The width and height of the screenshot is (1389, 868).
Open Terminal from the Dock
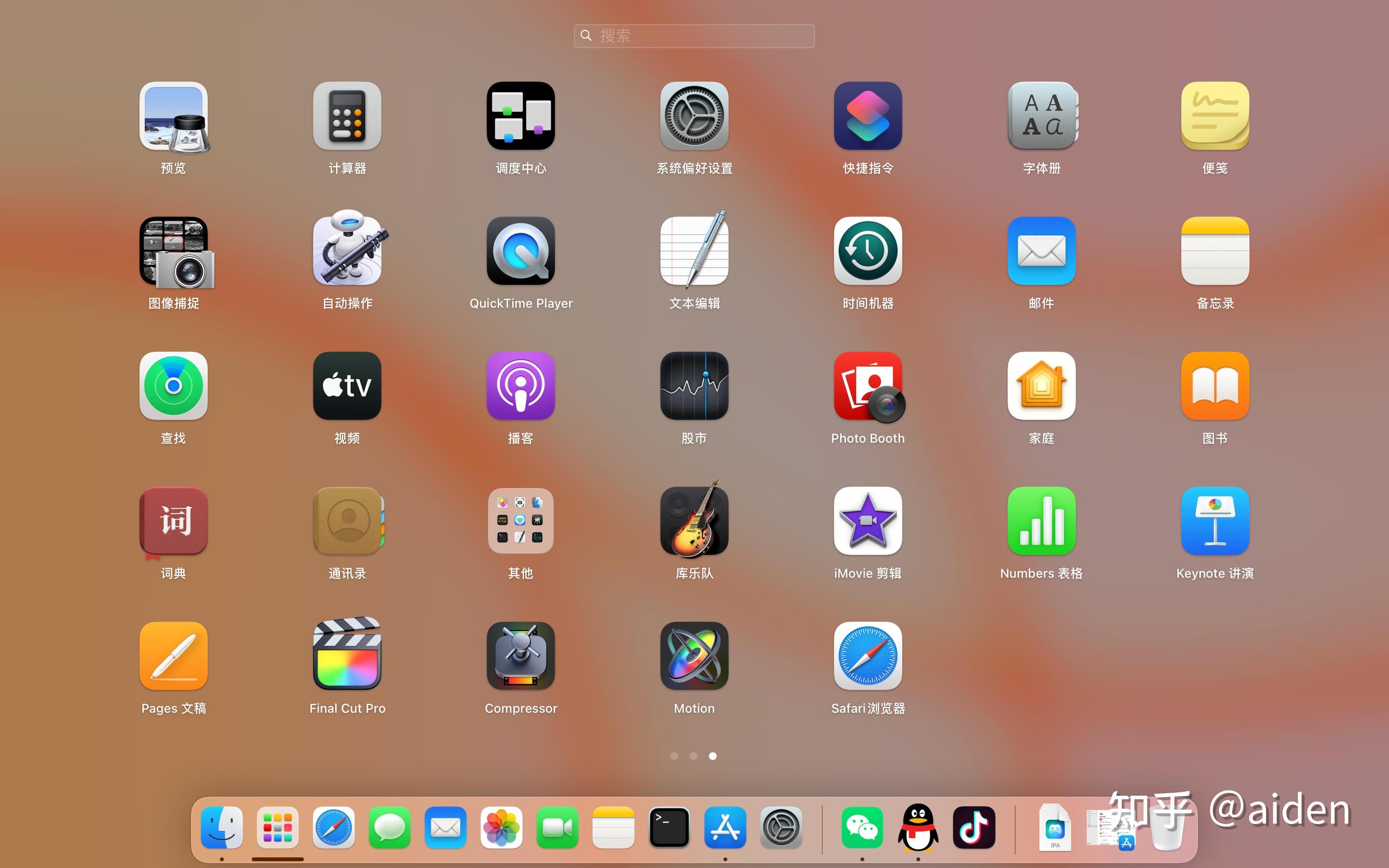coord(669,827)
